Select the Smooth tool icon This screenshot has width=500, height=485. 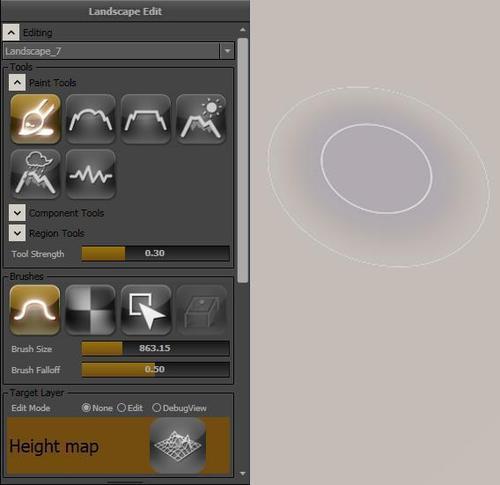(x=91, y=119)
